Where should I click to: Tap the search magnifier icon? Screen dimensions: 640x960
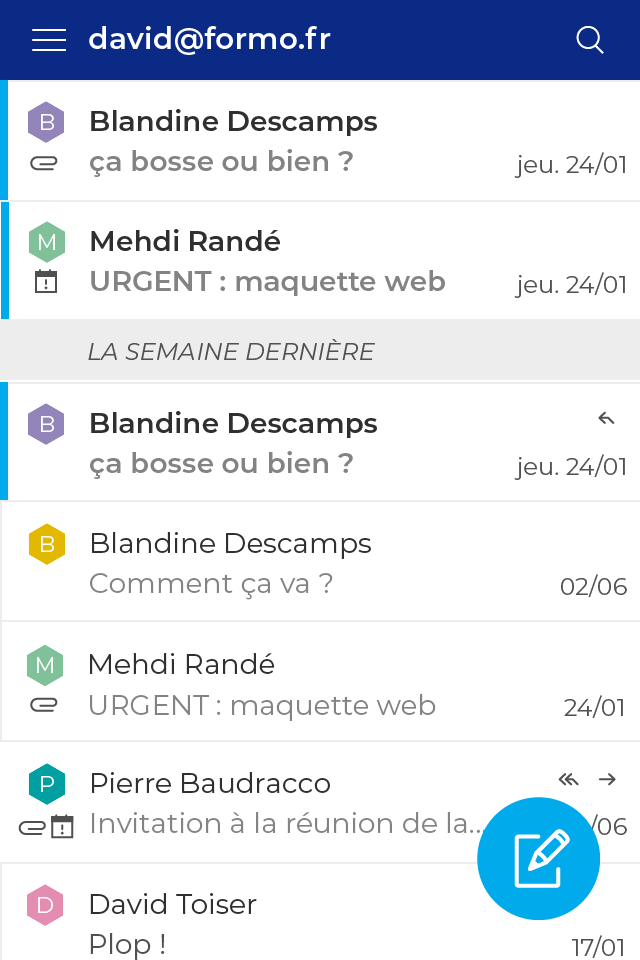pos(590,40)
